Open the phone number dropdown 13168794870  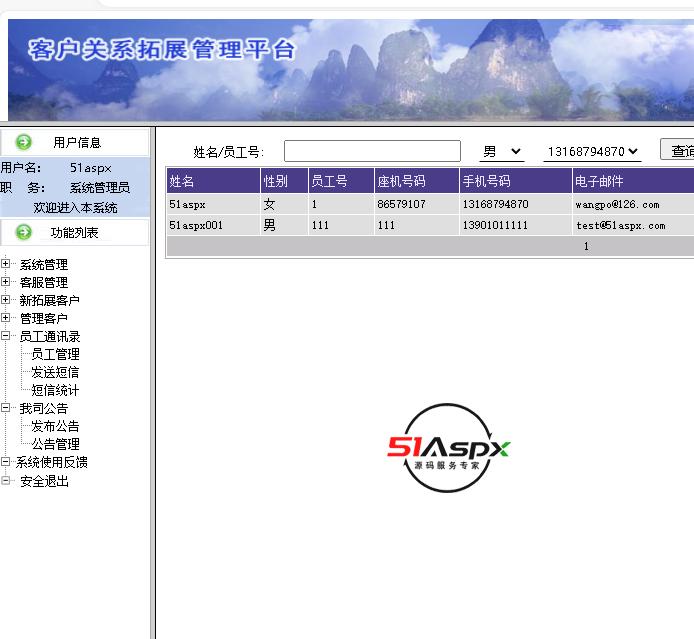(x=592, y=152)
